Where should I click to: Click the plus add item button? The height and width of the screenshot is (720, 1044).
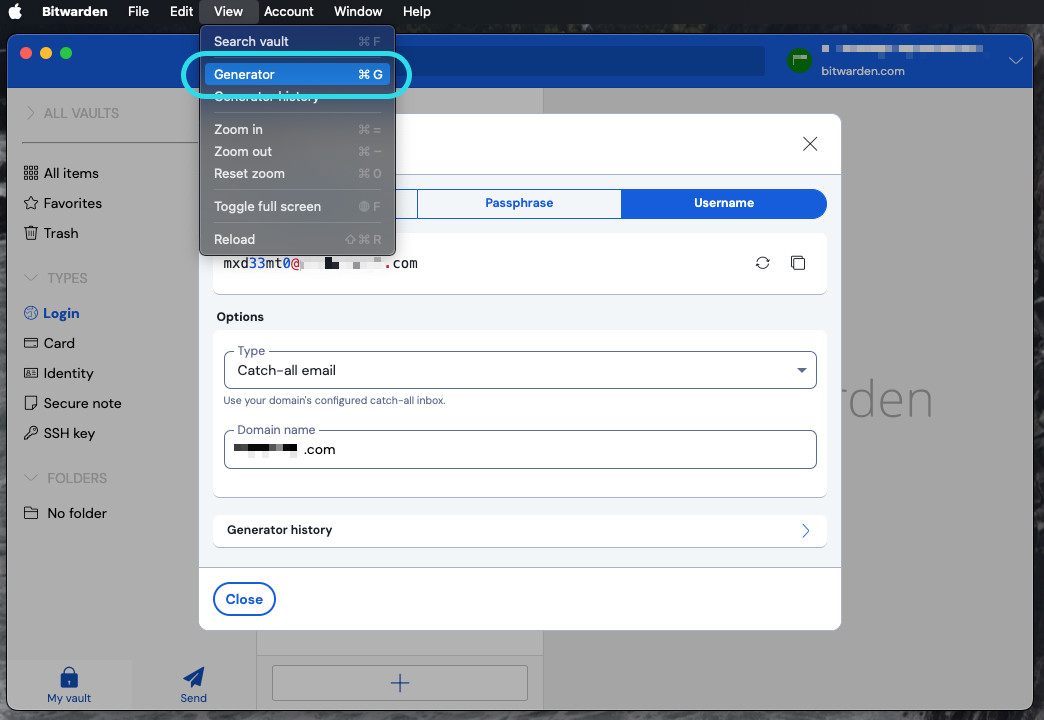(x=399, y=683)
